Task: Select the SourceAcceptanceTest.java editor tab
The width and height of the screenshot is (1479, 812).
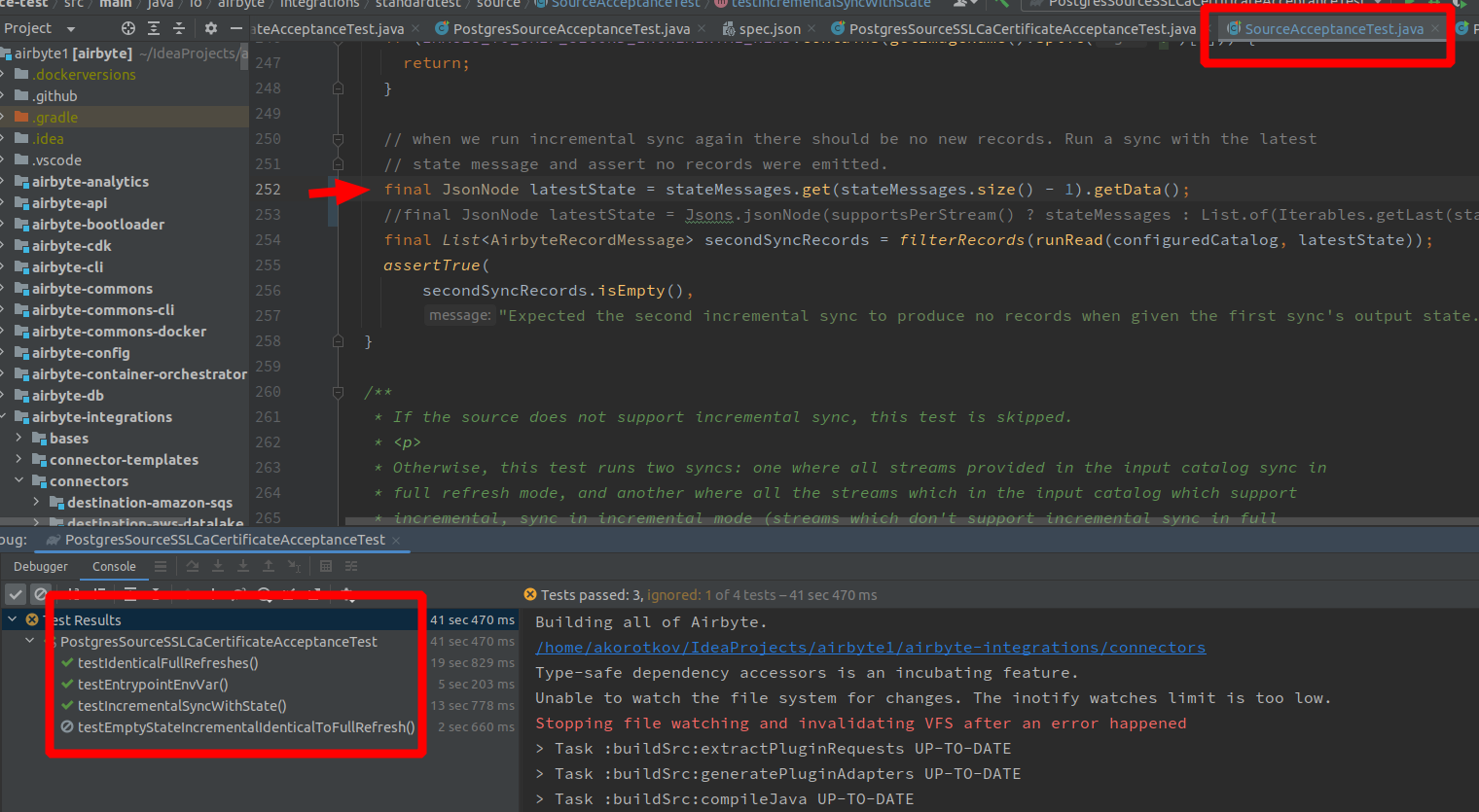Action: pyautogui.click(x=1333, y=29)
